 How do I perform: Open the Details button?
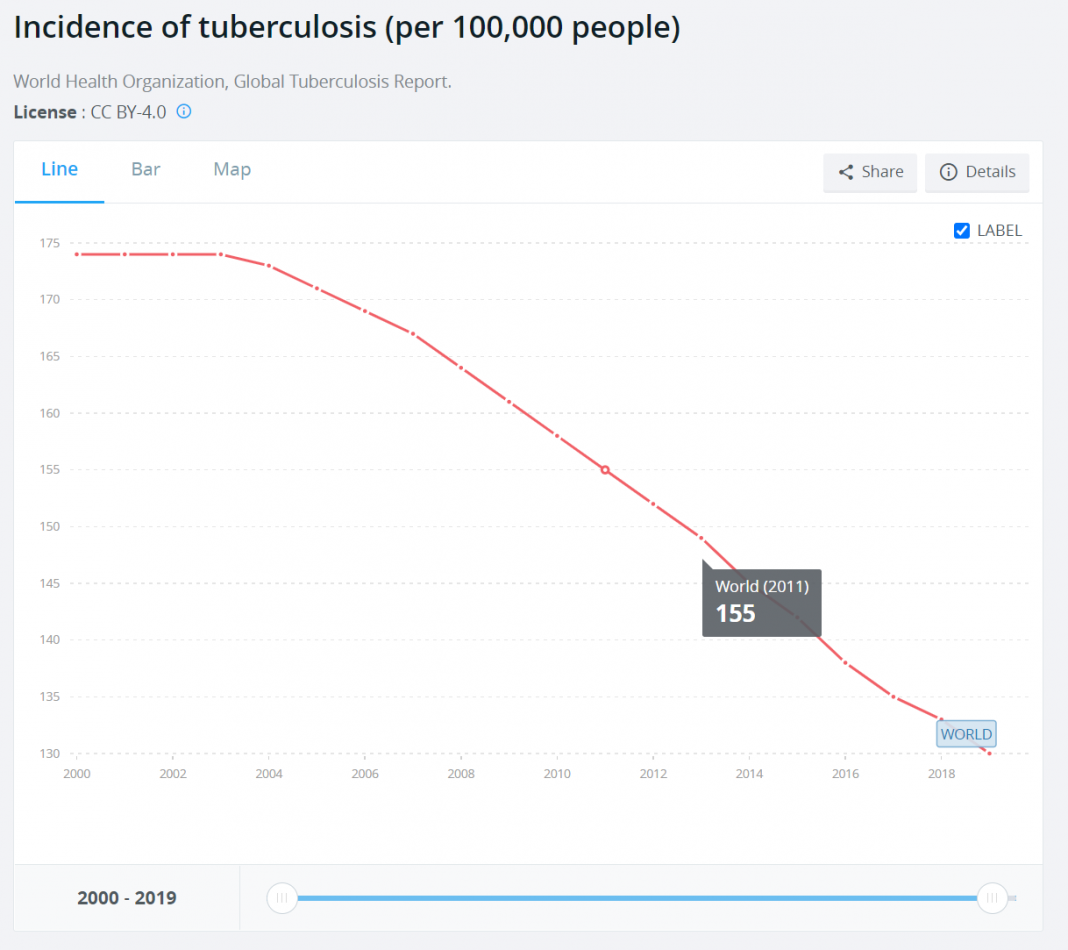pos(977,172)
